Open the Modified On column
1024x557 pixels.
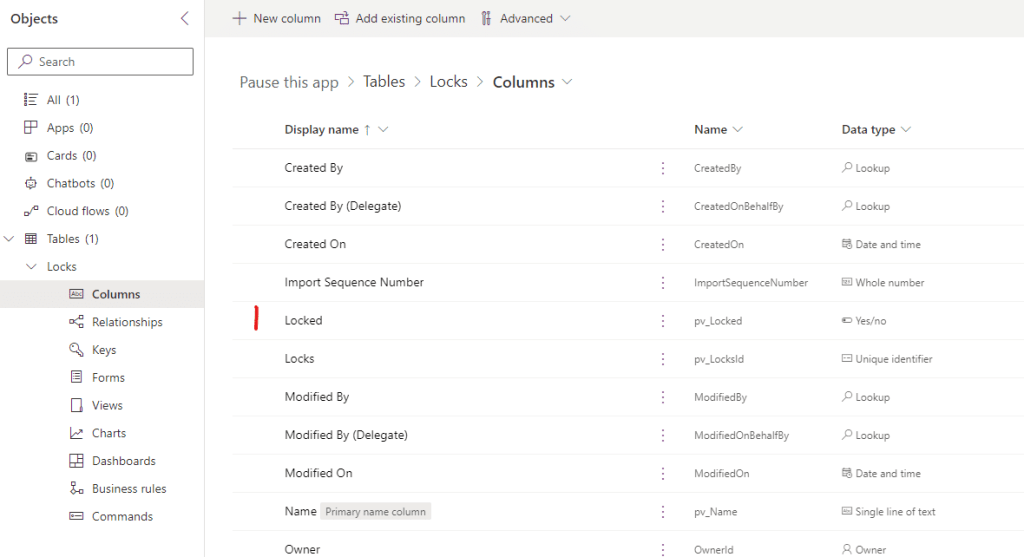(x=318, y=473)
